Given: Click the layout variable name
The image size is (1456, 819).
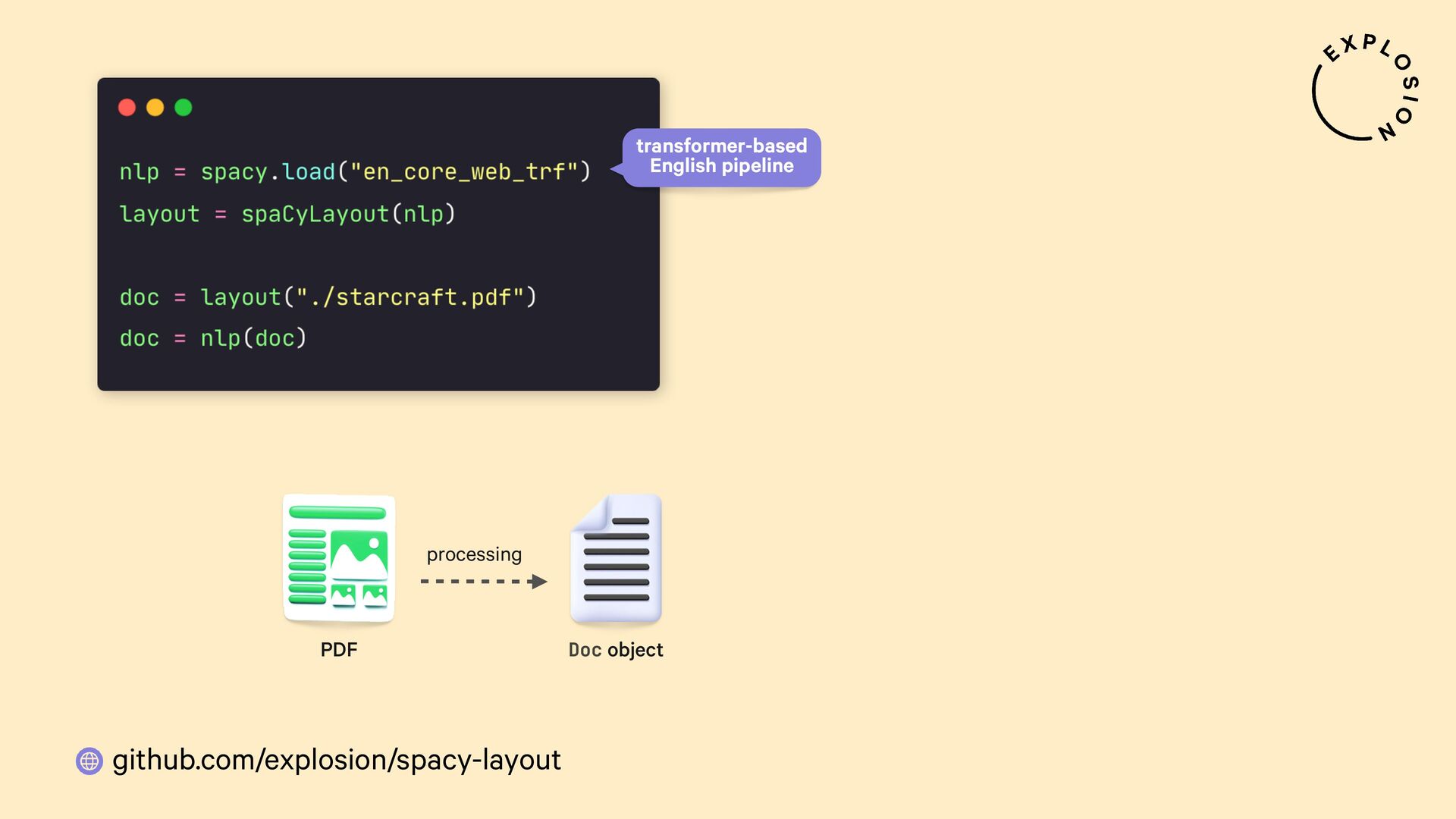Looking at the screenshot, I should click(x=159, y=214).
